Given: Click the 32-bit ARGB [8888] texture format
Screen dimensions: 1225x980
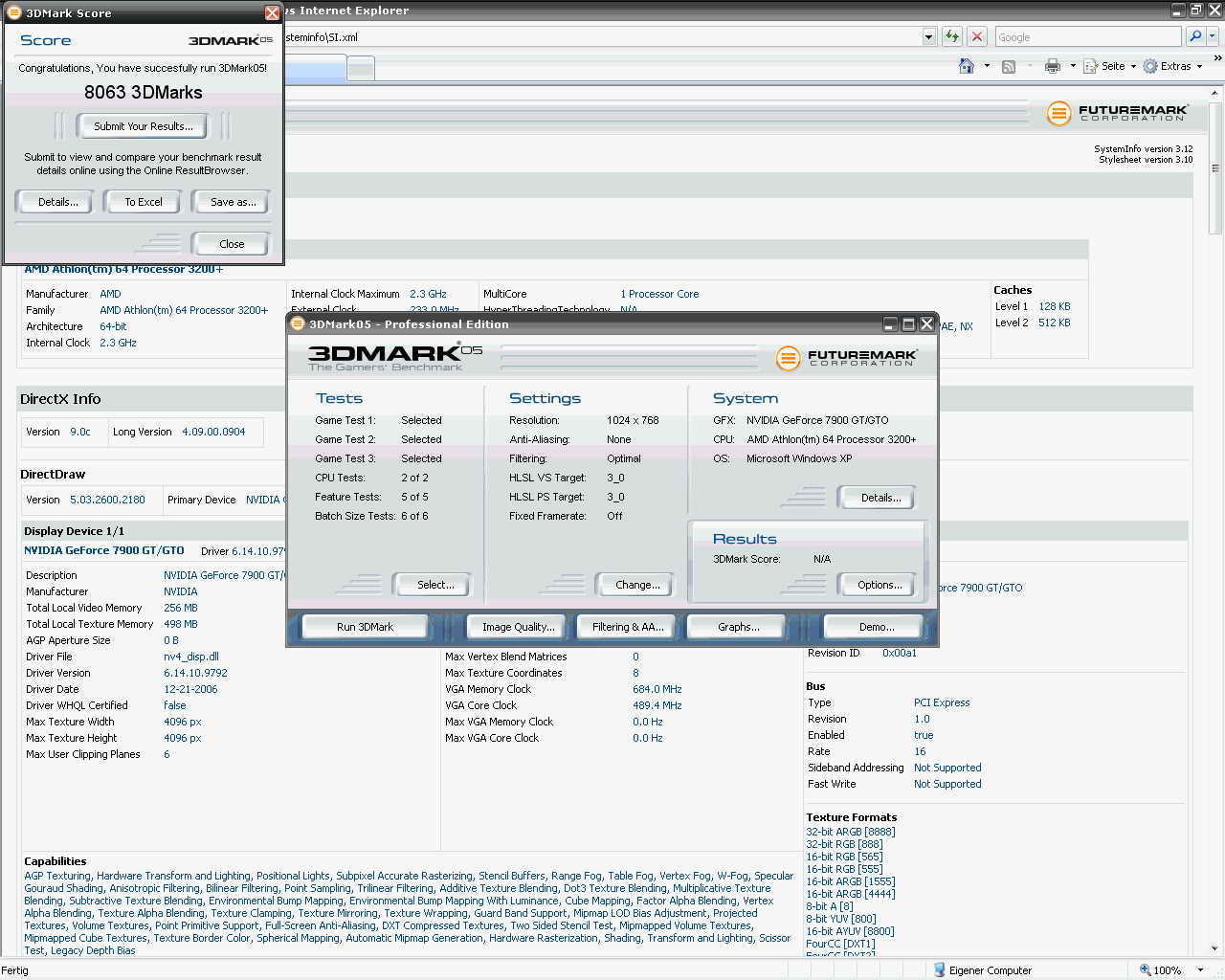Looking at the screenshot, I should tap(851, 832).
